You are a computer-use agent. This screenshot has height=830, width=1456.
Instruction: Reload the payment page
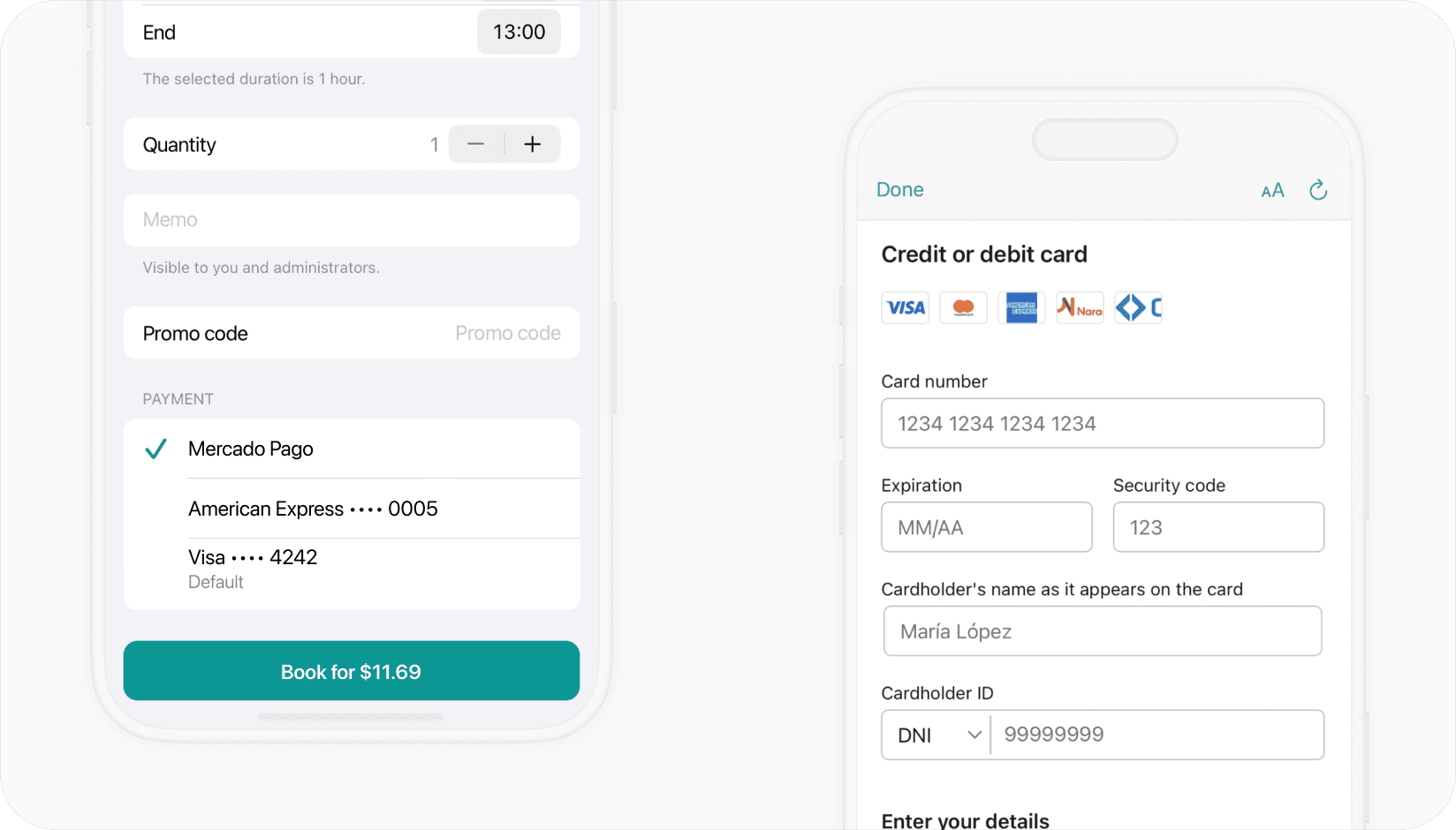1318,190
